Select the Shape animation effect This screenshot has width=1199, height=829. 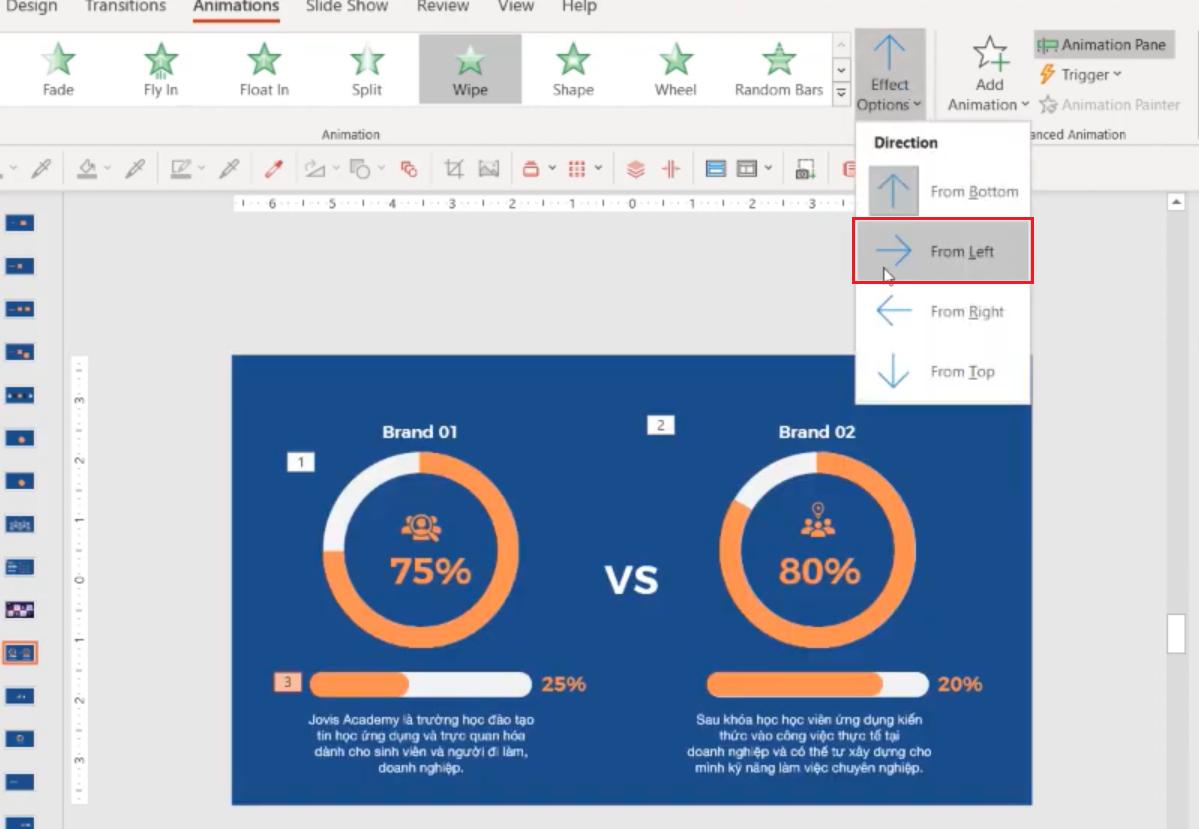(x=572, y=68)
